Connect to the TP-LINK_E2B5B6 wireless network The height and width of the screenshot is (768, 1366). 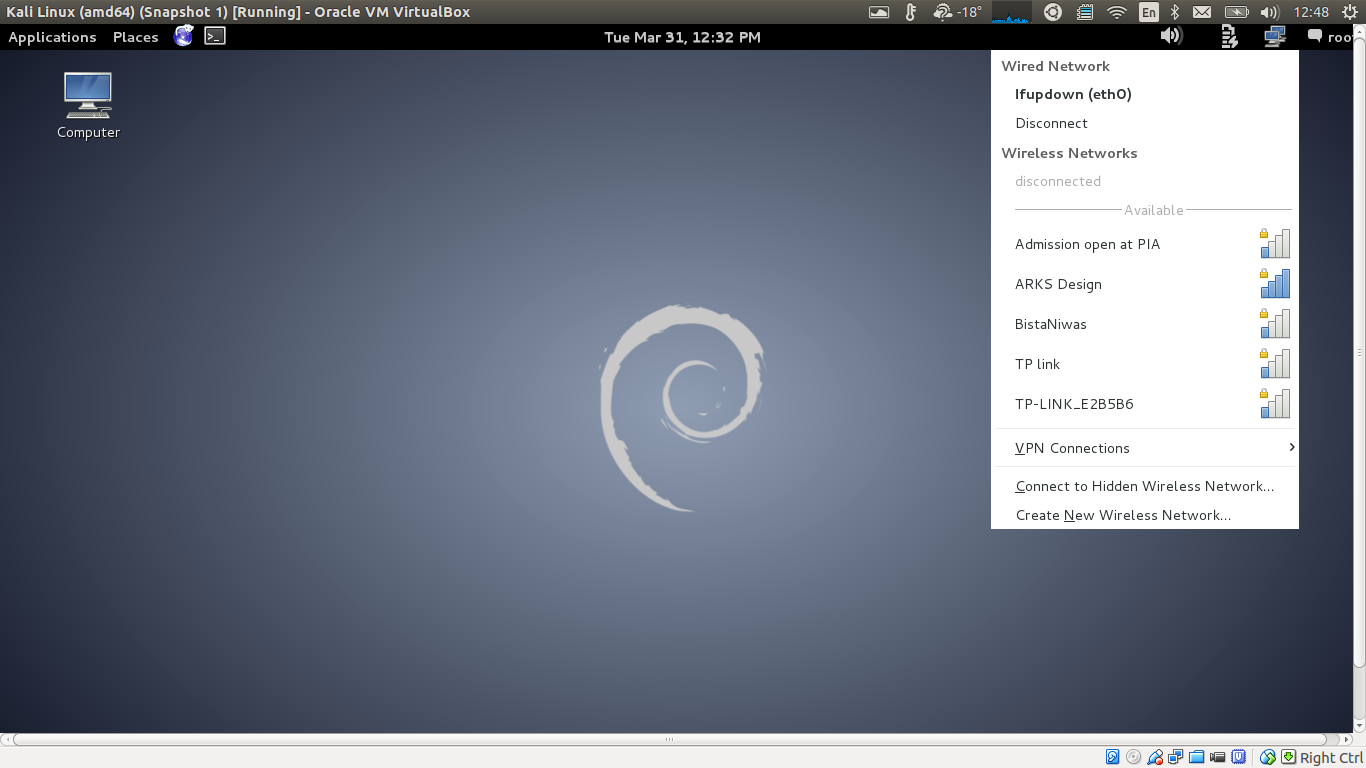[1144, 404]
